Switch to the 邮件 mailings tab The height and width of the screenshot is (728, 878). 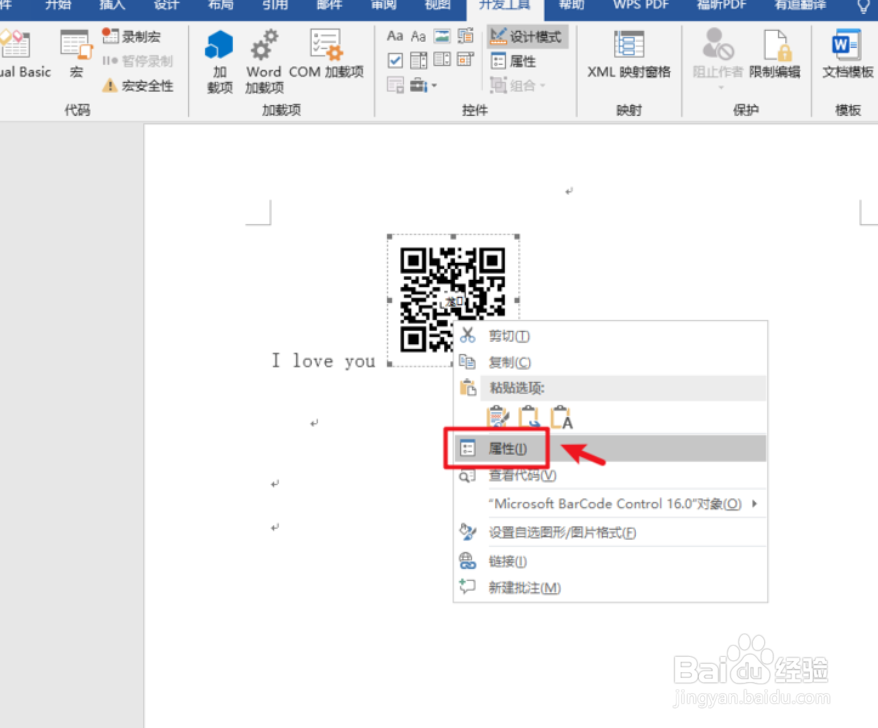point(329,5)
